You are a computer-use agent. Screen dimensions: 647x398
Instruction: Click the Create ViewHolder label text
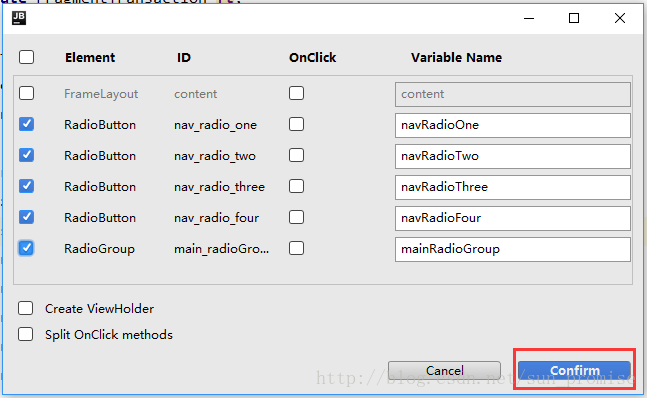(x=99, y=309)
